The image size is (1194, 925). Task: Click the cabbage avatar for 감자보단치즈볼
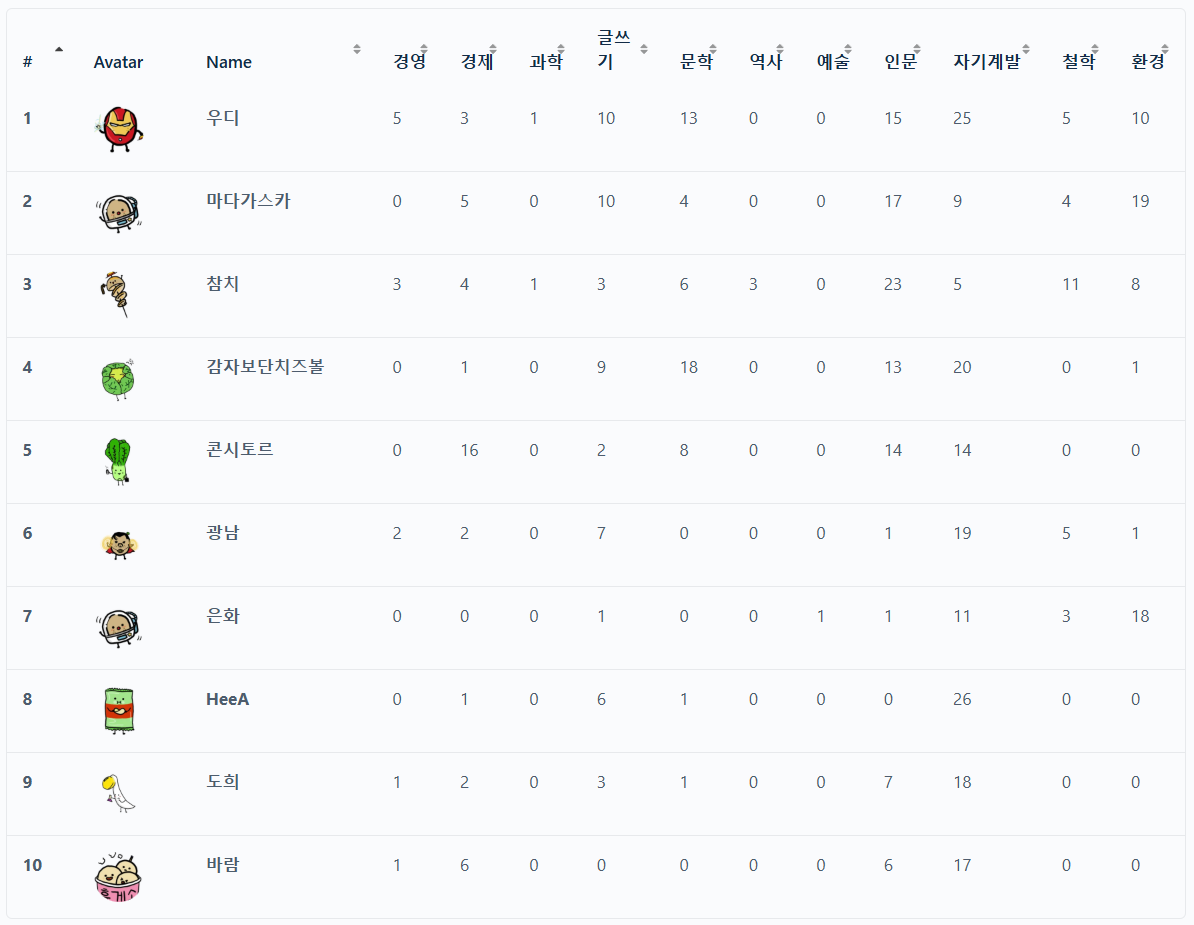coord(118,378)
